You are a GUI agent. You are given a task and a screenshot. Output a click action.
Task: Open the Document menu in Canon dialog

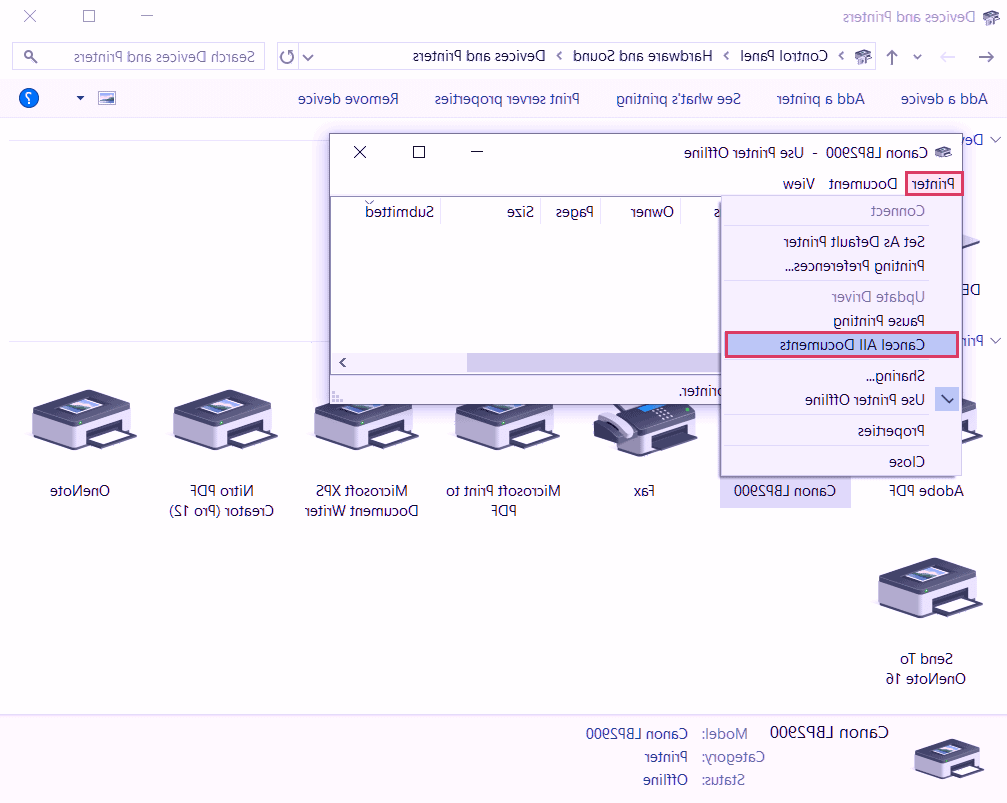[x=863, y=184]
